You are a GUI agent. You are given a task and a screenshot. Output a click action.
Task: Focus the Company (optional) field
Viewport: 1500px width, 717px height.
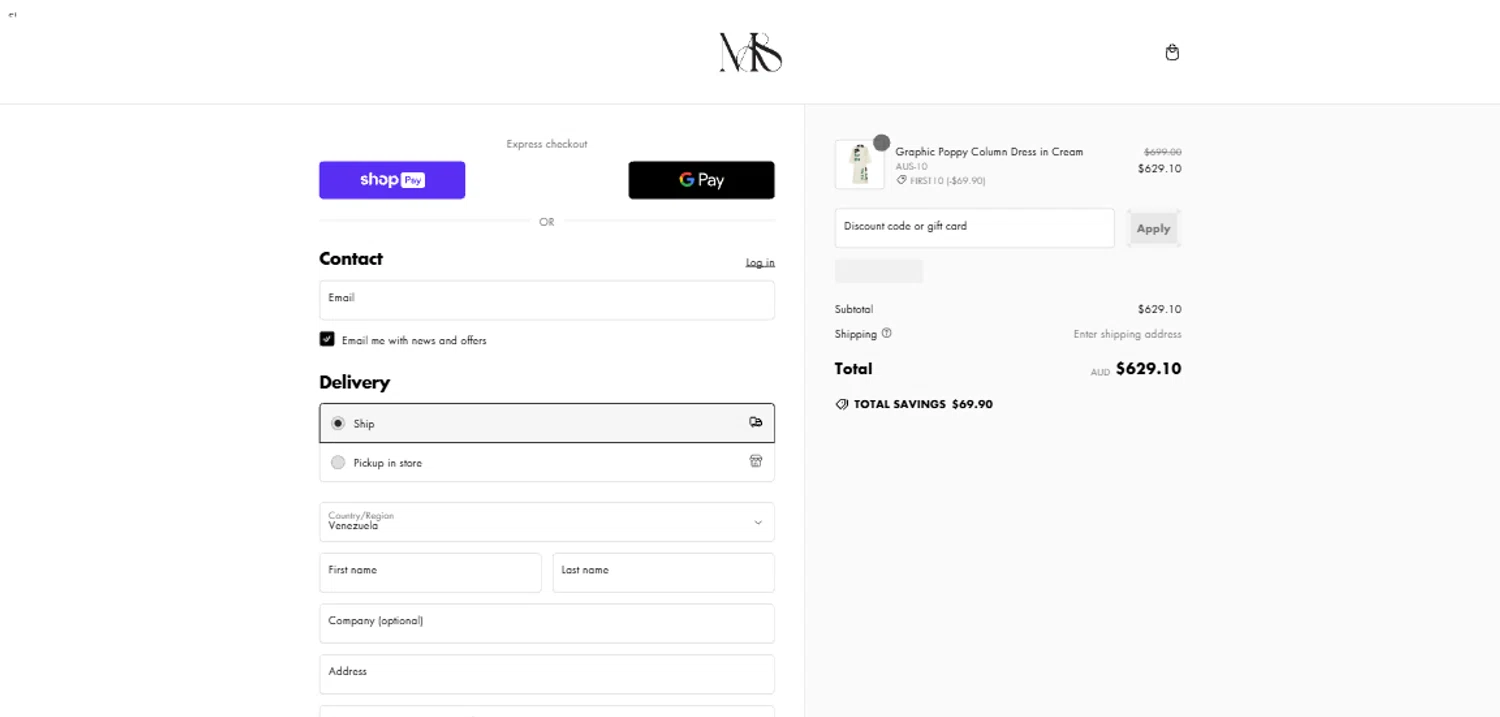click(547, 623)
